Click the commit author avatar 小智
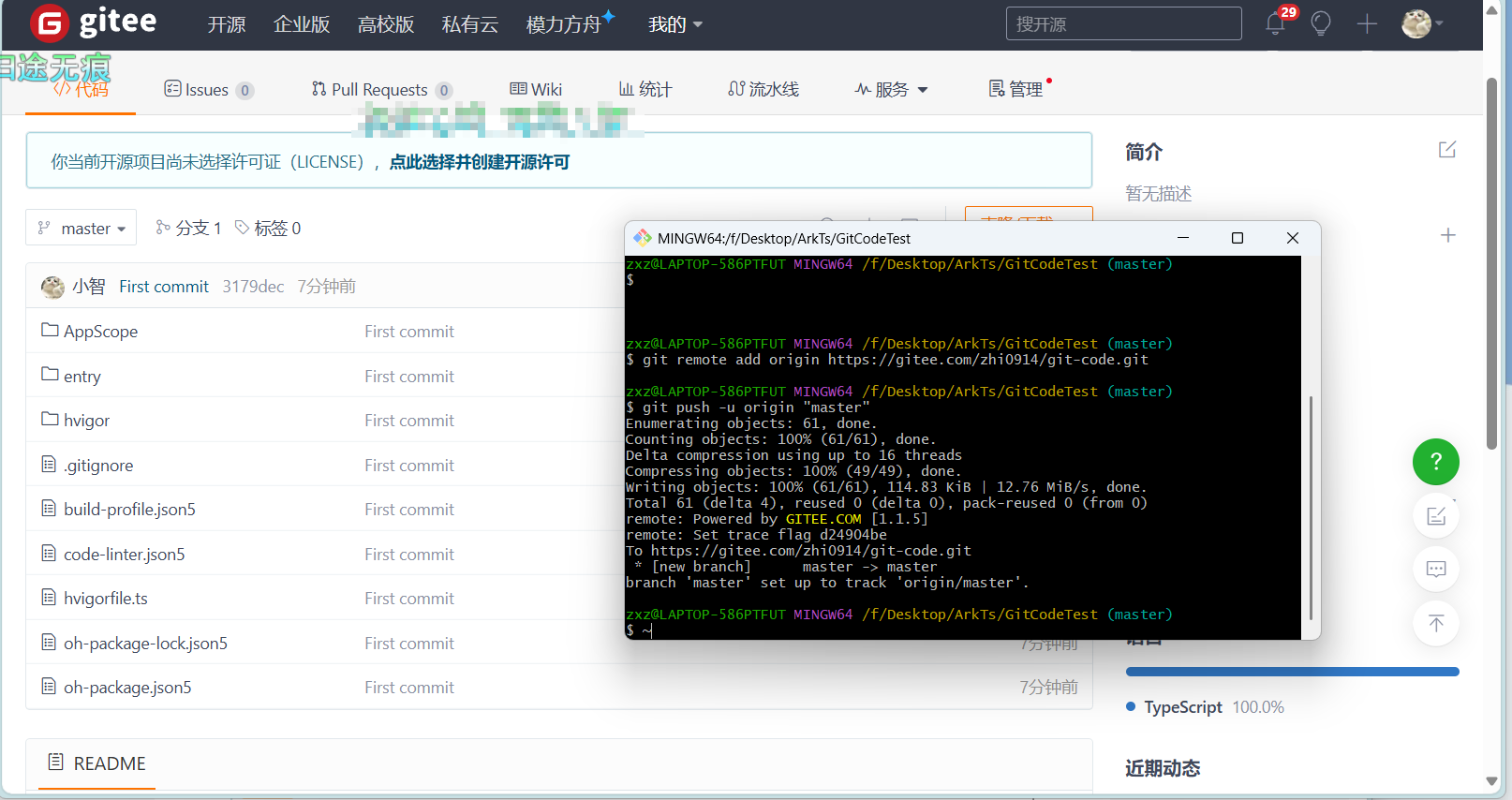 click(52, 287)
